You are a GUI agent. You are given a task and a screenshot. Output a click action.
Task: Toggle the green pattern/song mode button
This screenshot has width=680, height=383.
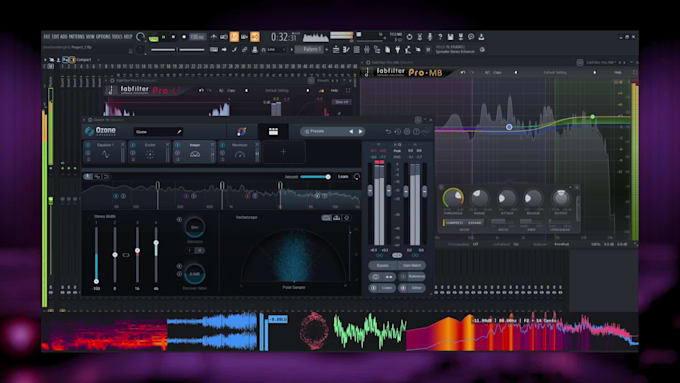coord(154,38)
